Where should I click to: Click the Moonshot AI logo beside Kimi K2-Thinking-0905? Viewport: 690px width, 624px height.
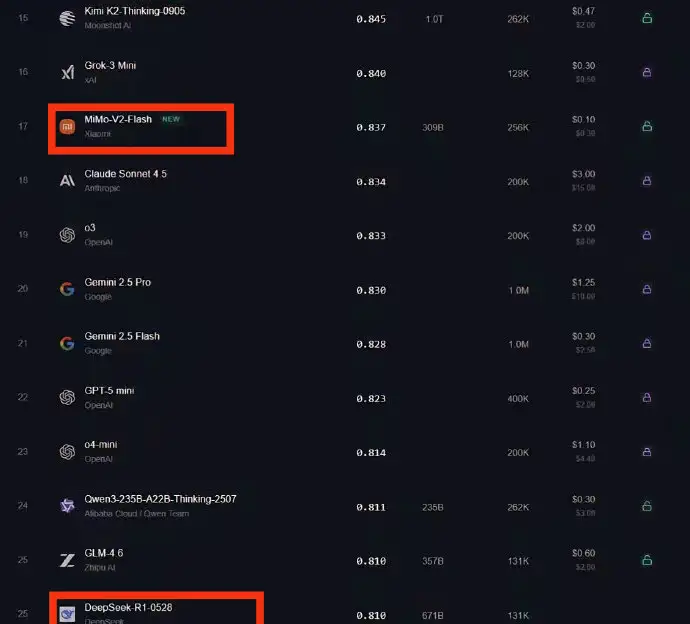67,18
